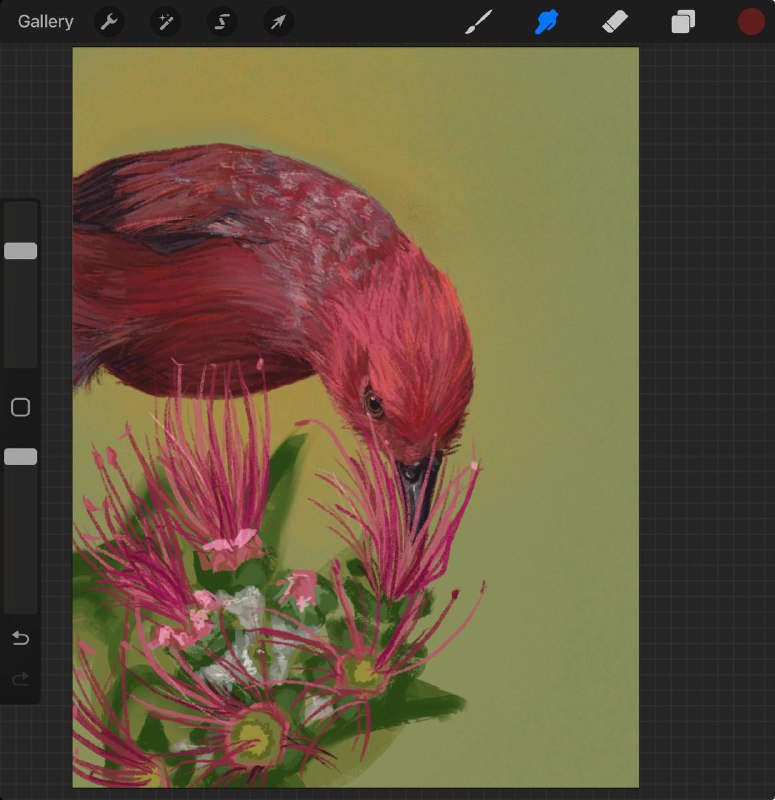Tap the Modify square button in sidebar
Image resolution: width=775 pixels, height=800 pixels.
click(20, 407)
